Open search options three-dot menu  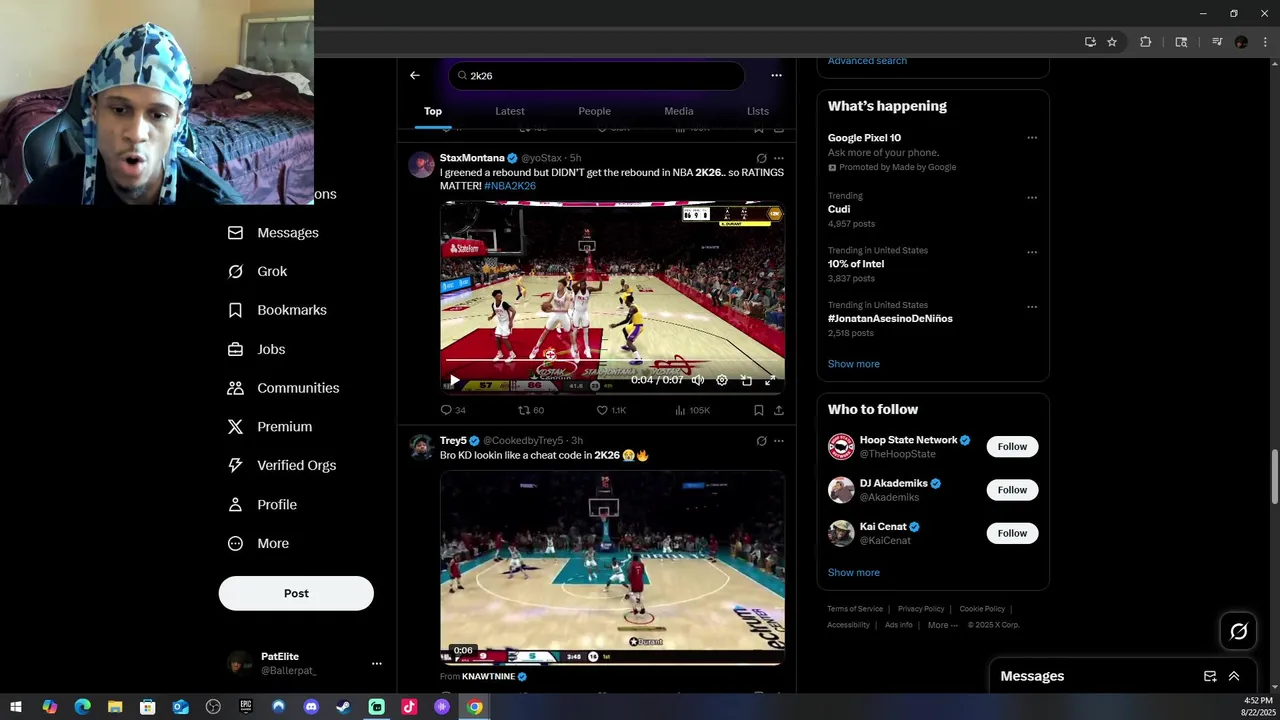tap(776, 75)
